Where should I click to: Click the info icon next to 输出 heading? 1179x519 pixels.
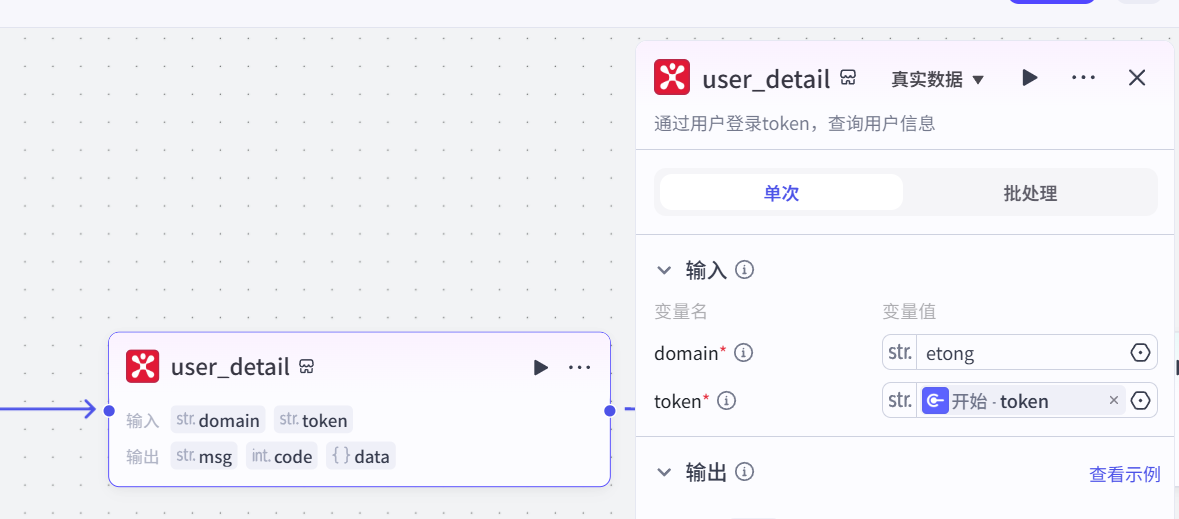744,472
